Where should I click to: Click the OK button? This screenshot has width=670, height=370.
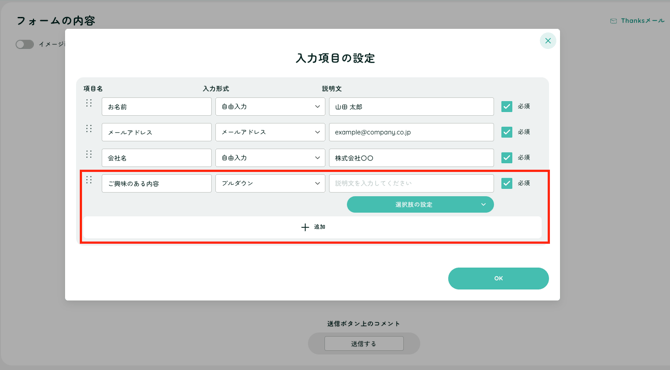pos(498,279)
